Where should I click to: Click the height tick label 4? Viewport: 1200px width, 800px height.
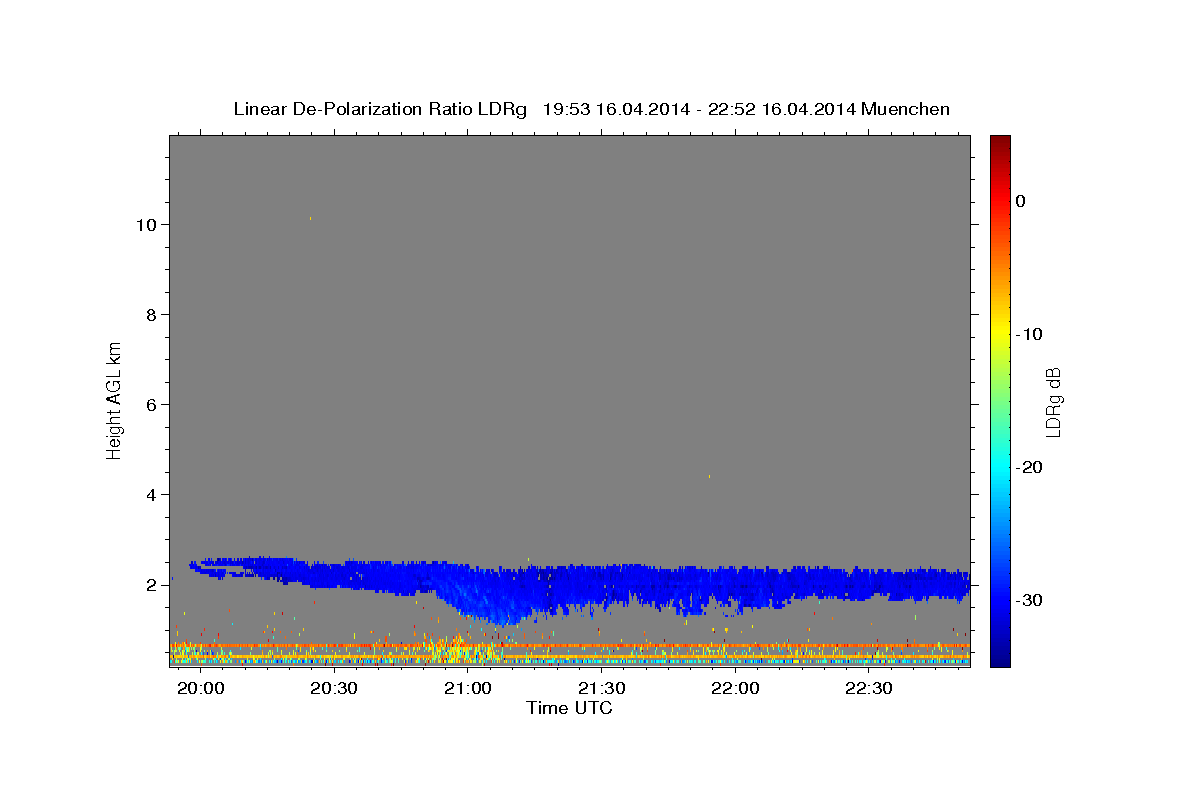149,495
